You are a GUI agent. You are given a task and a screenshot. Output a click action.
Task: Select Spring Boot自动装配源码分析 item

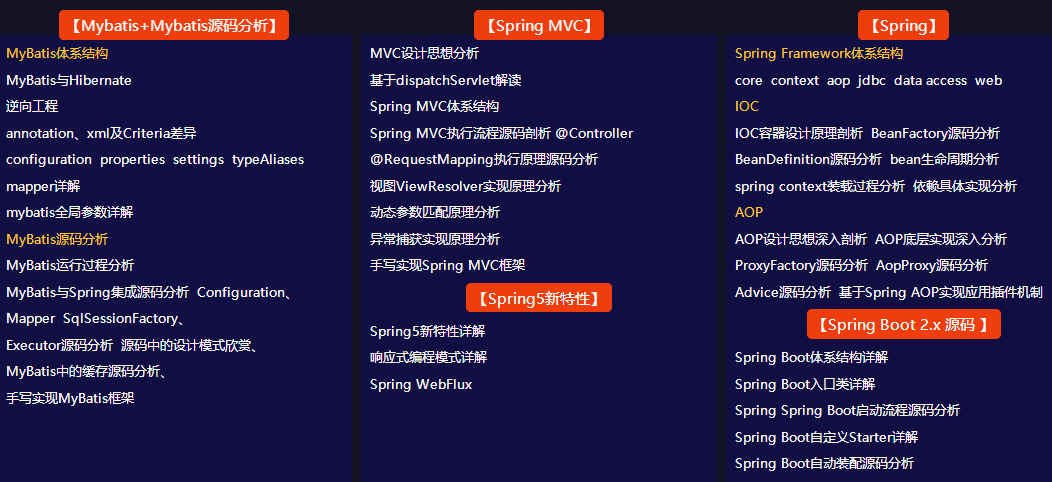(x=824, y=463)
